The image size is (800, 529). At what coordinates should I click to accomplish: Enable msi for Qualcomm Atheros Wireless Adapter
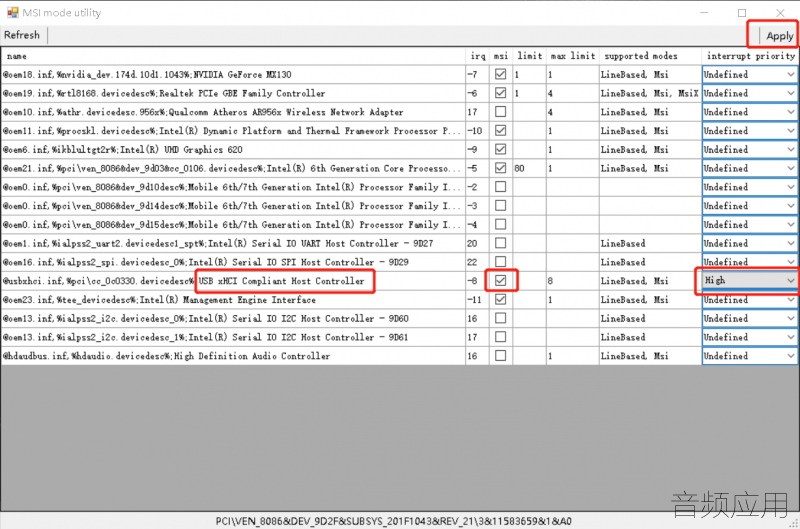tap(501, 112)
